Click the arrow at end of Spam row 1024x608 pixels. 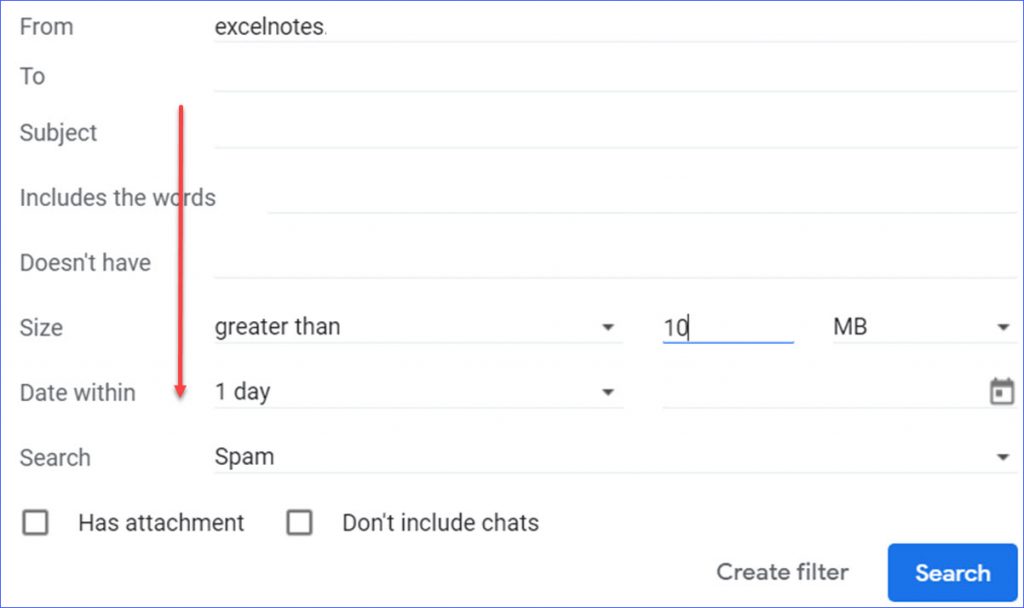click(x=1002, y=458)
